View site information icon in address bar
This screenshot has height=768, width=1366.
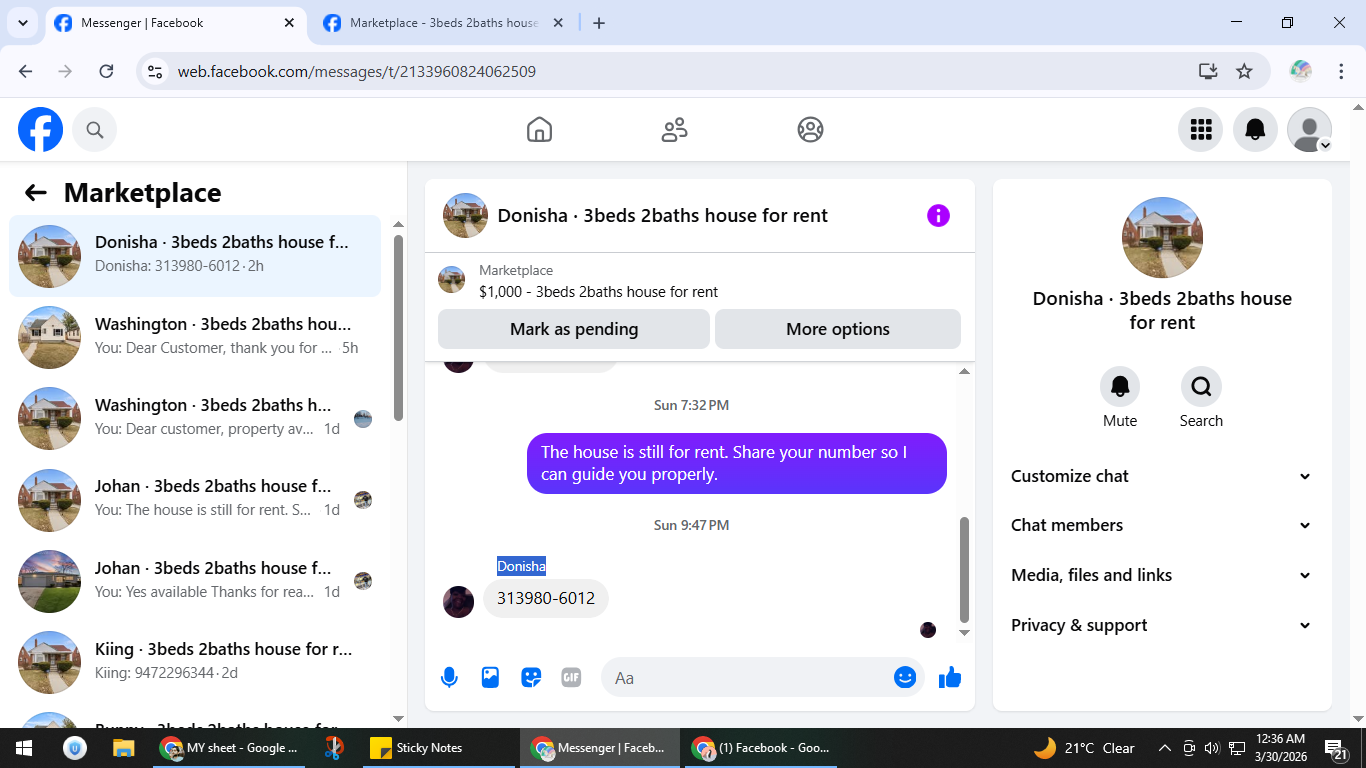coord(154,71)
